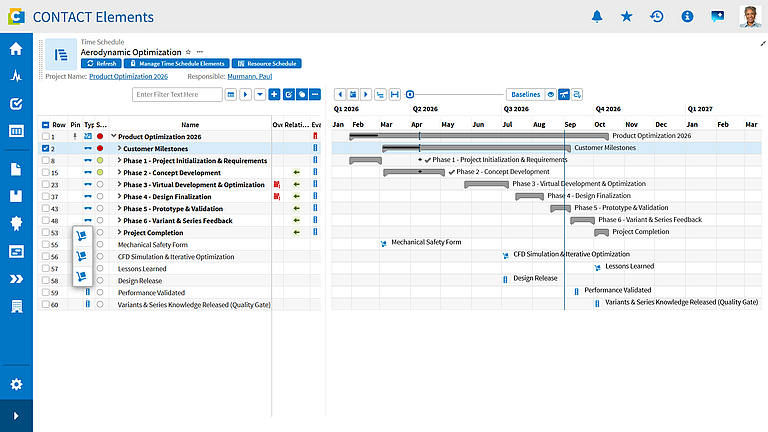Image resolution: width=768 pixels, height=432 pixels.
Task: Jump to today calendar icon in Gantt toolbar
Action: [x=353, y=95]
